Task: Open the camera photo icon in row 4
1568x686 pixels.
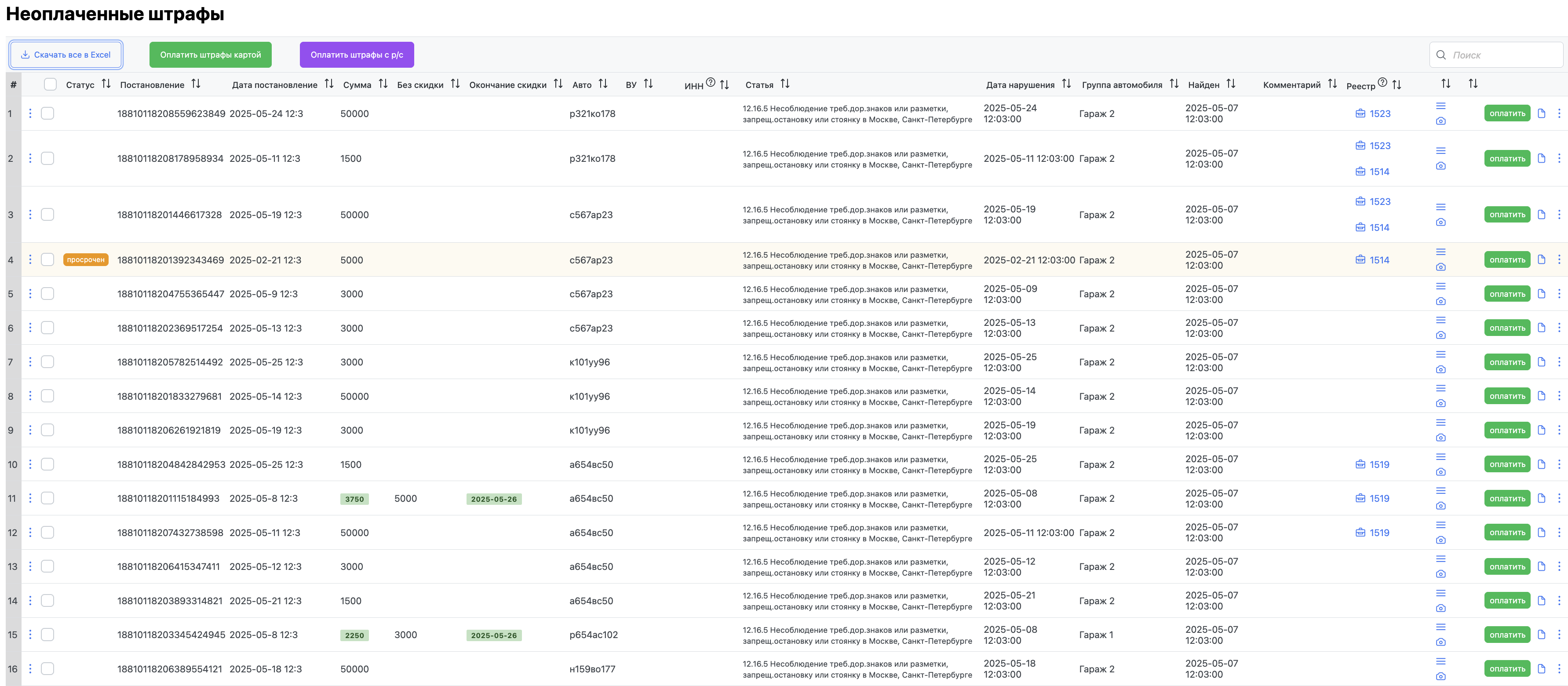Action: (1440, 267)
